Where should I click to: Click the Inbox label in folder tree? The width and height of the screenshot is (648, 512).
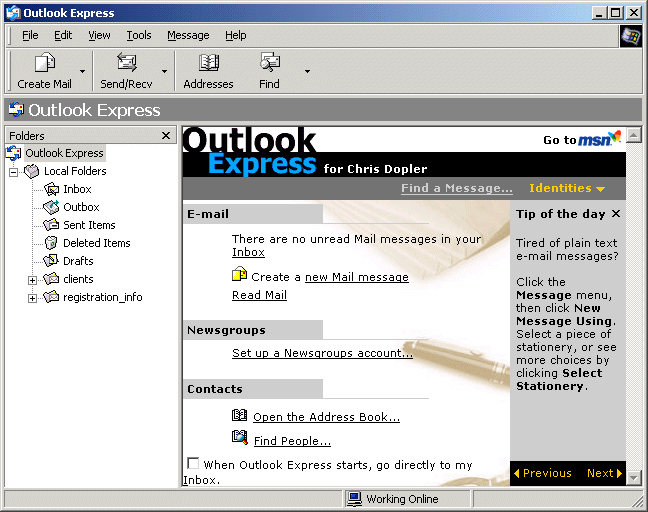[x=77, y=189]
